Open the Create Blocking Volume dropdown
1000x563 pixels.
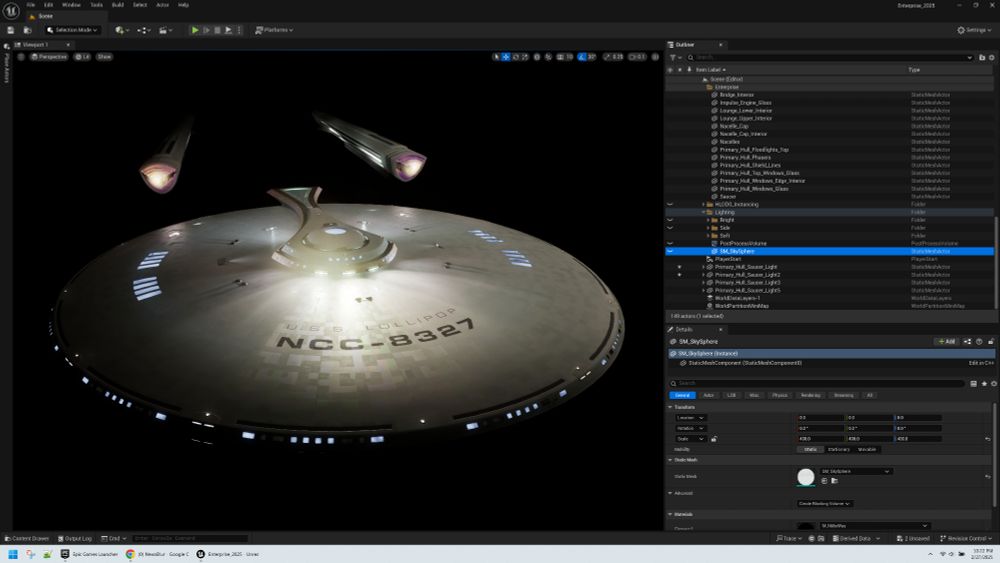pyautogui.click(x=825, y=504)
